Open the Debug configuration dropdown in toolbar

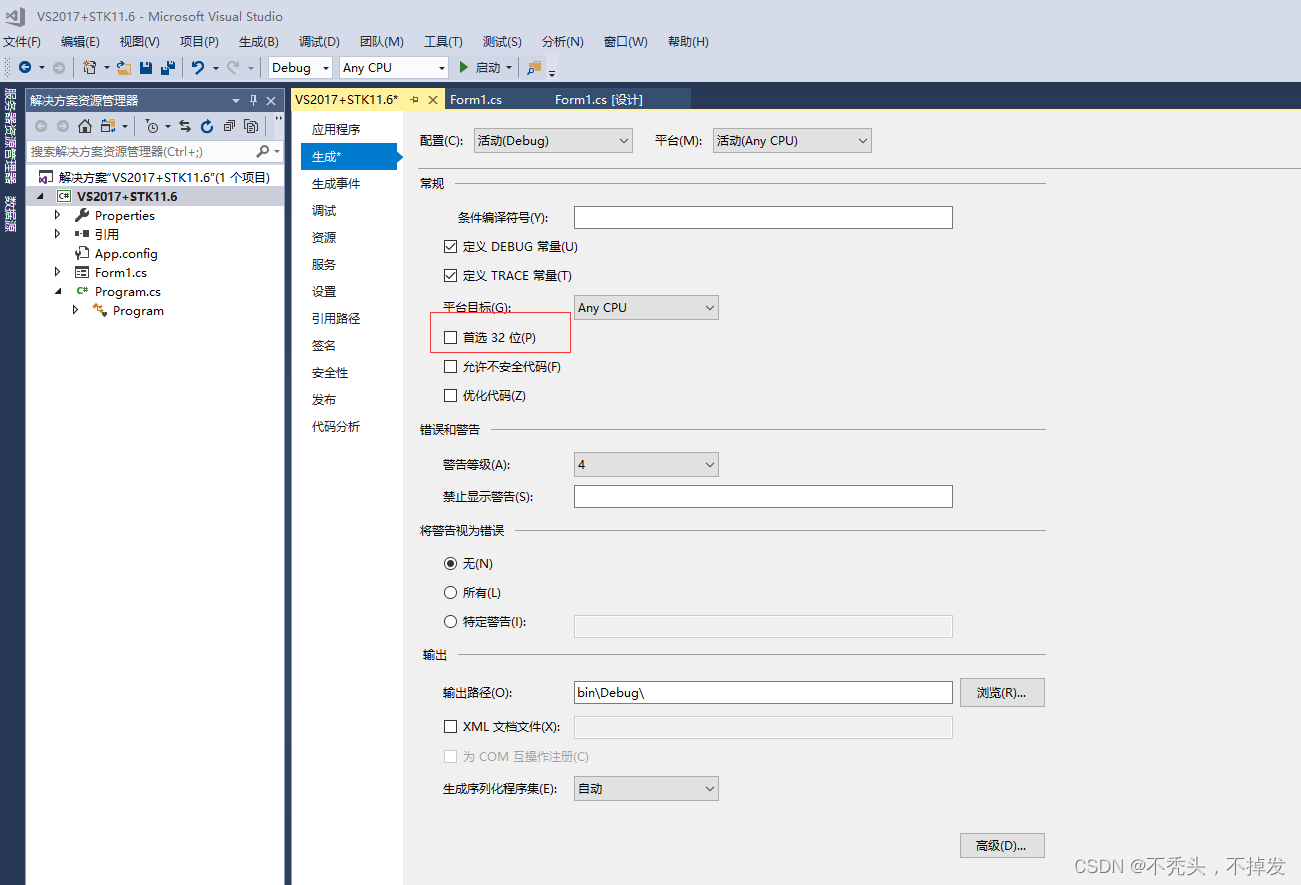[300, 68]
